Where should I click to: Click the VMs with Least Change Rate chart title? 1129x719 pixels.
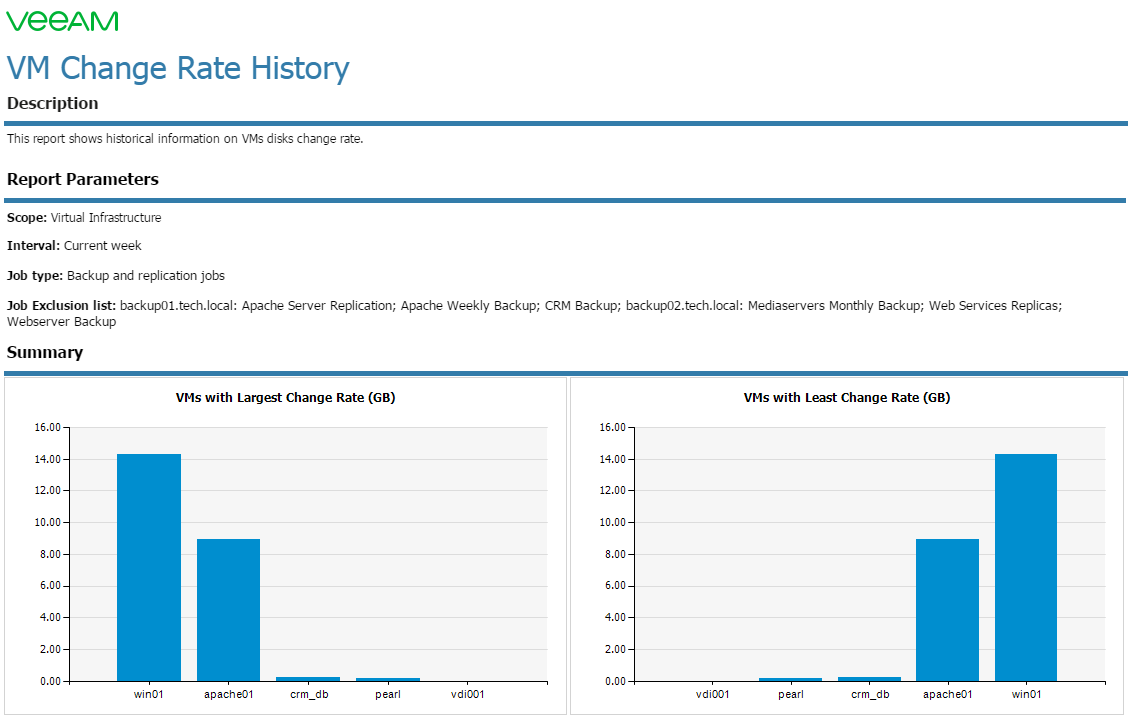847,397
